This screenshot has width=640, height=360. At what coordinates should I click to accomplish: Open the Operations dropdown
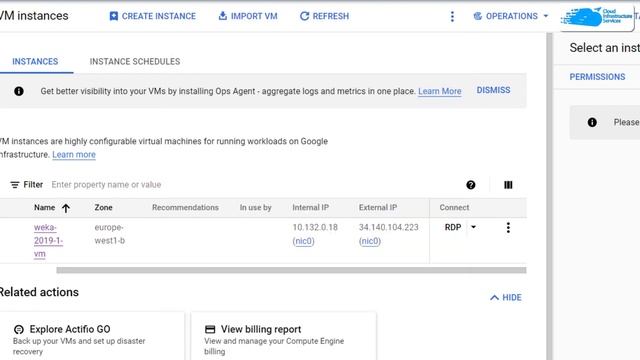511,16
